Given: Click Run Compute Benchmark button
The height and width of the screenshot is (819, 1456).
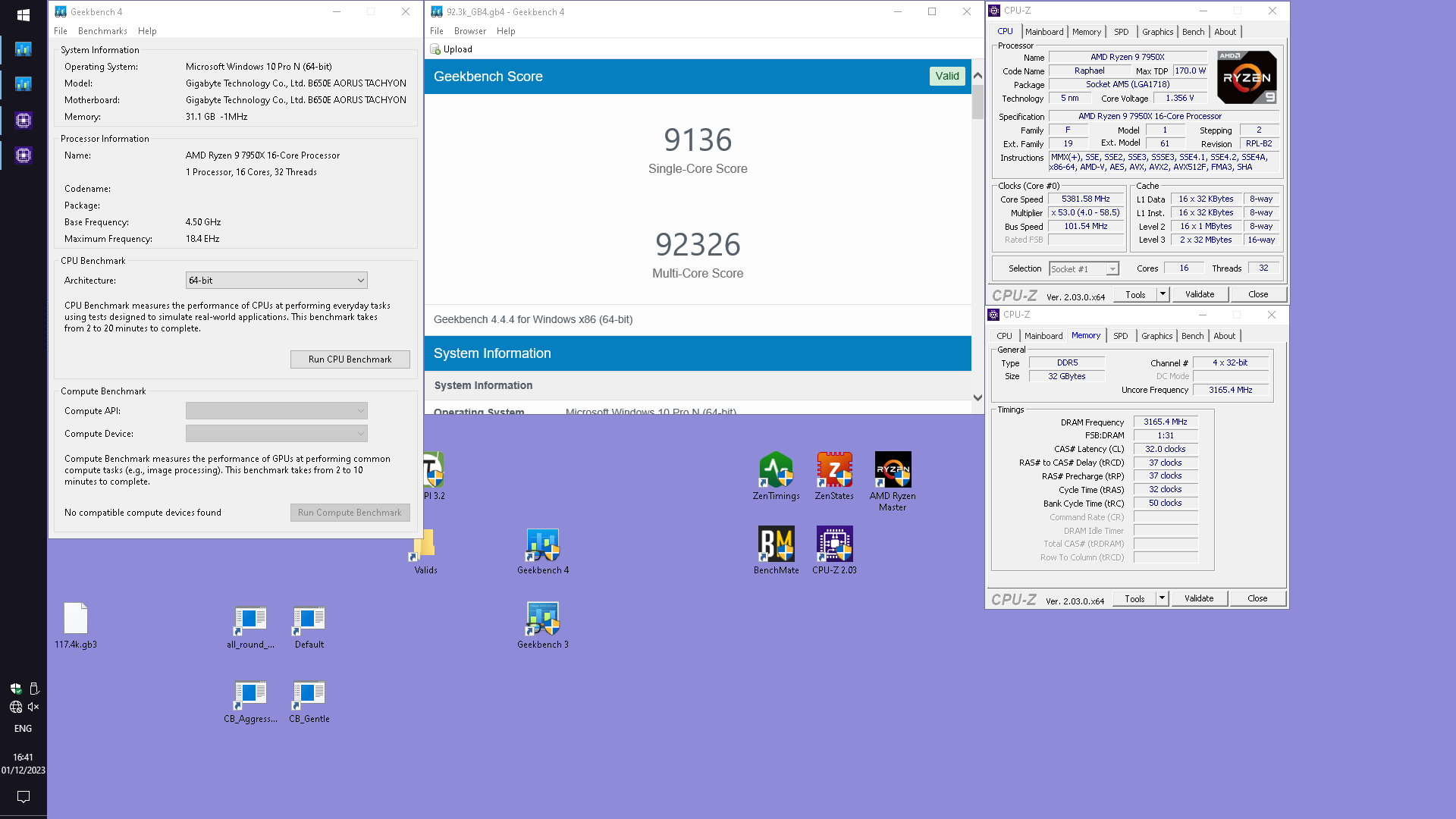Looking at the screenshot, I should [x=350, y=513].
